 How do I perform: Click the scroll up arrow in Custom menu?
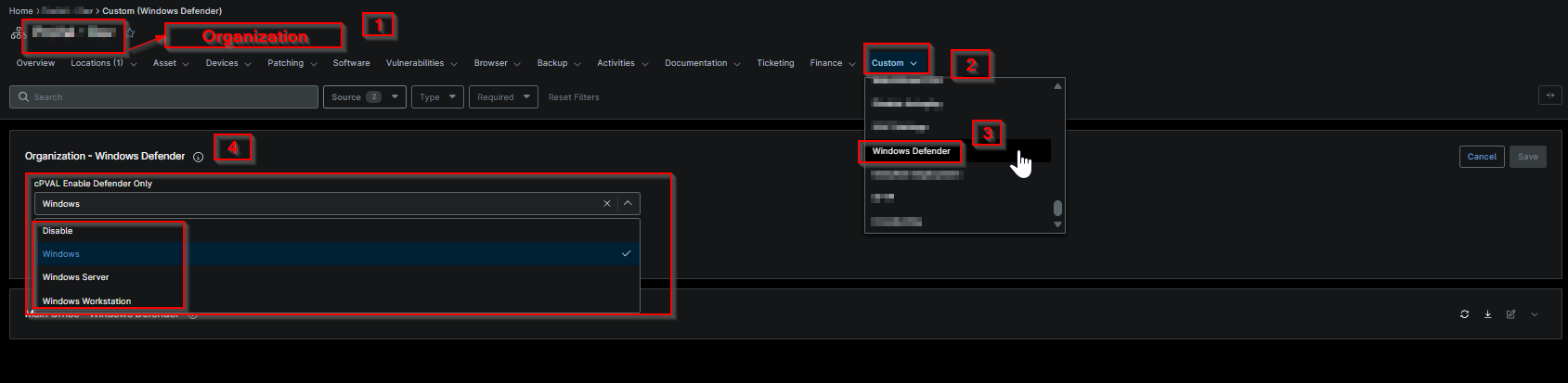[x=1057, y=86]
